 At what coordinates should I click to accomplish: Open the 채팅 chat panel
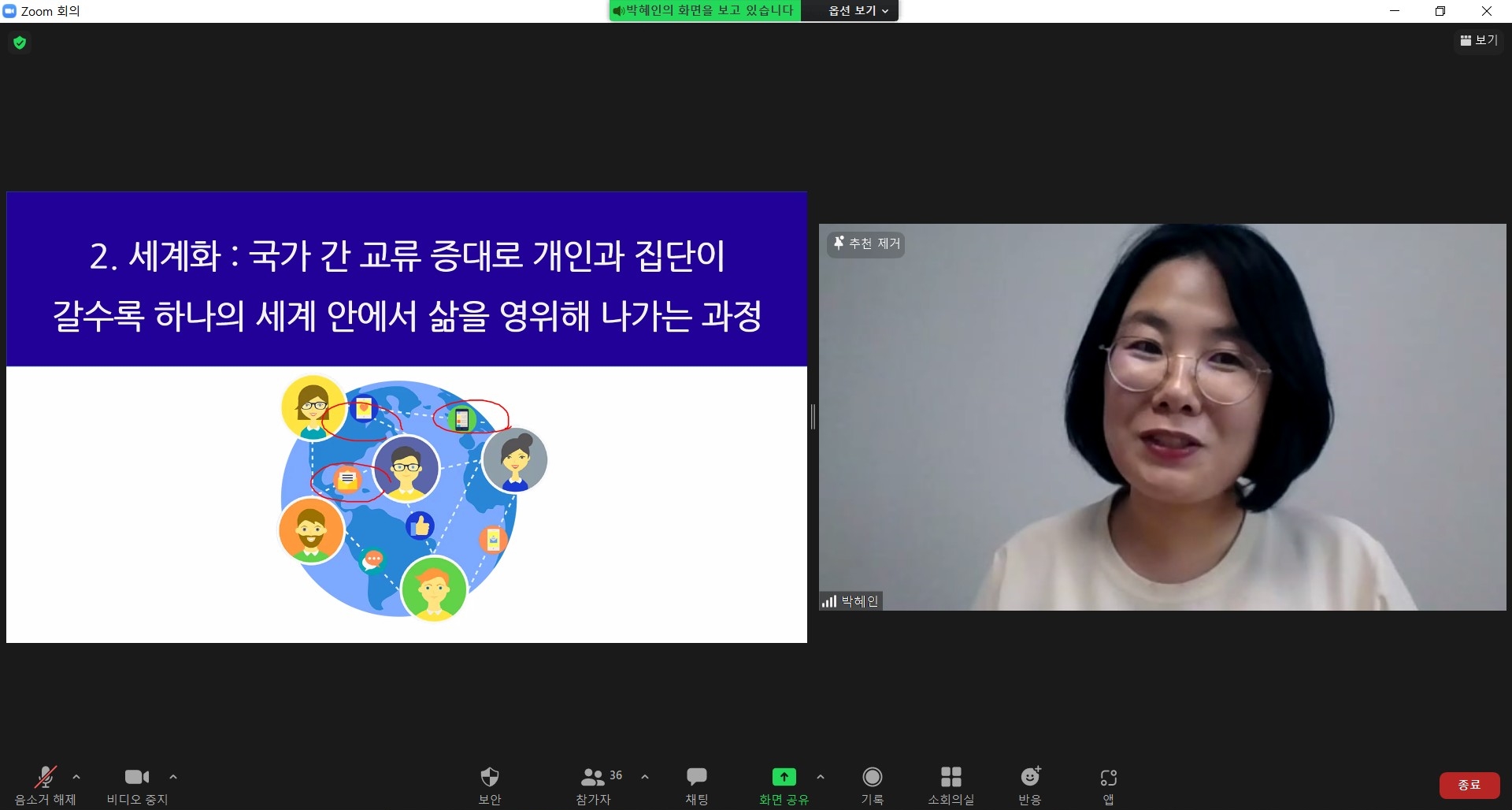(697, 786)
